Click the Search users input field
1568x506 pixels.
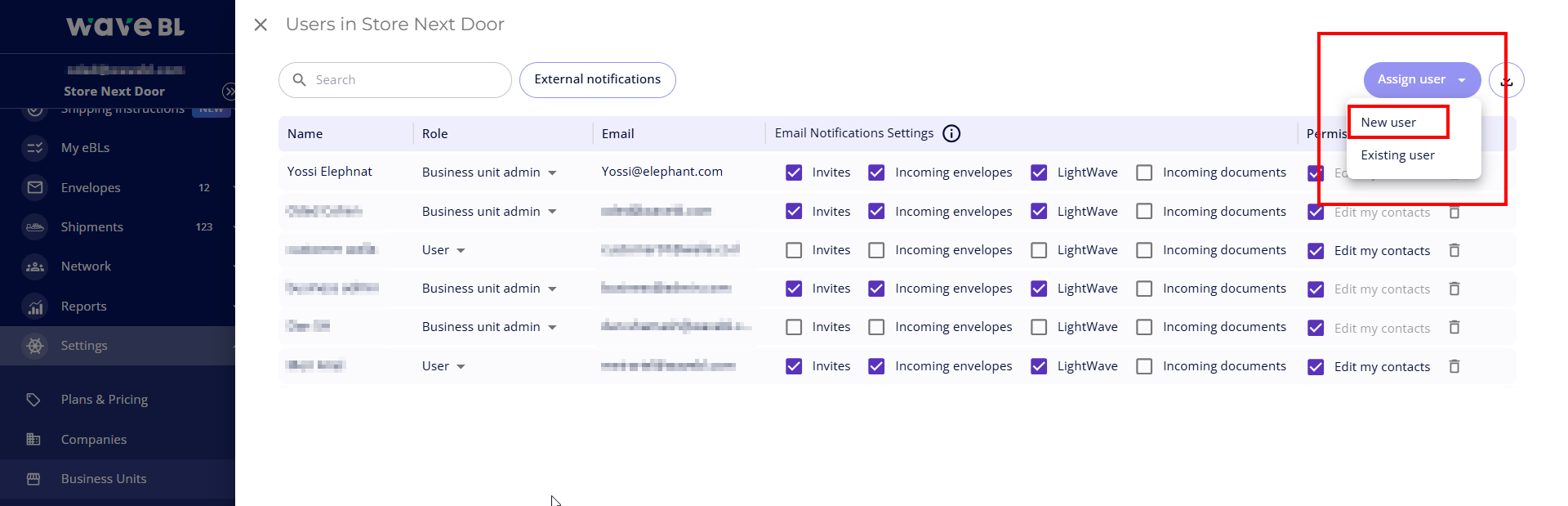(395, 80)
